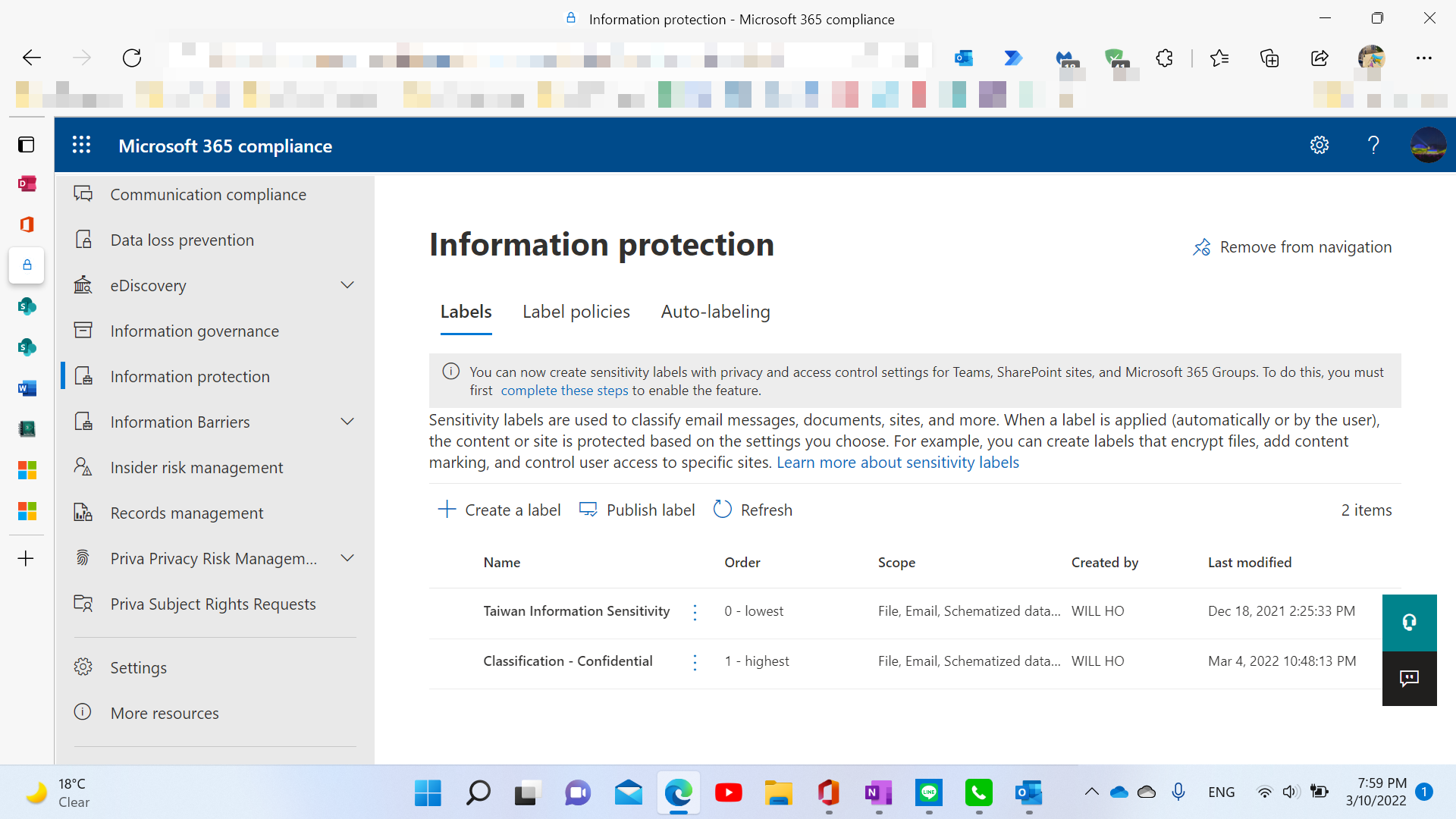Open the options menu for Classification - Confidential
The height and width of the screenshot is (819, 1456).
pyautogui.click(x=695, y=662)
